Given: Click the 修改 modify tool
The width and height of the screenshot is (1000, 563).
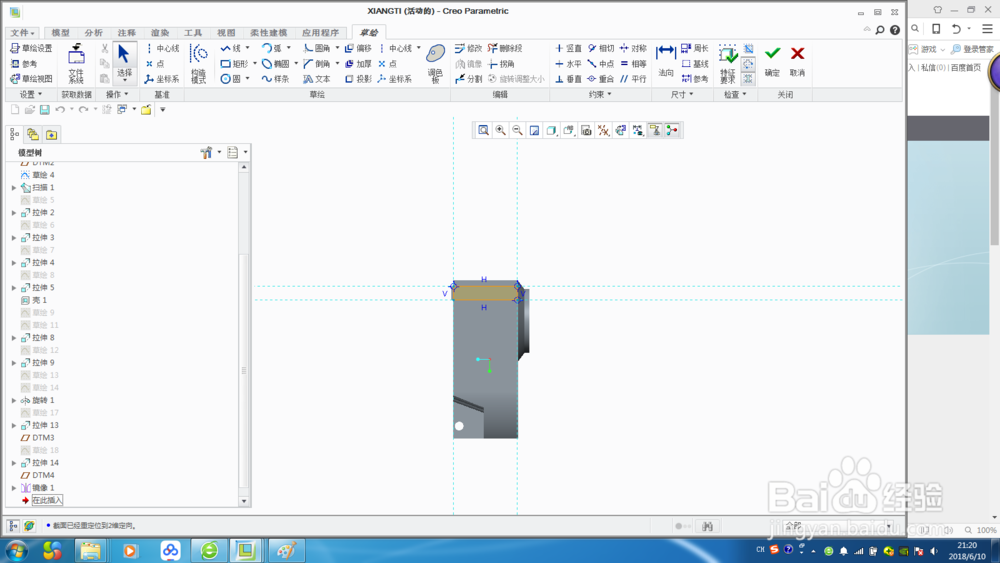Looking at the screenshot, I should coord(469,48).
